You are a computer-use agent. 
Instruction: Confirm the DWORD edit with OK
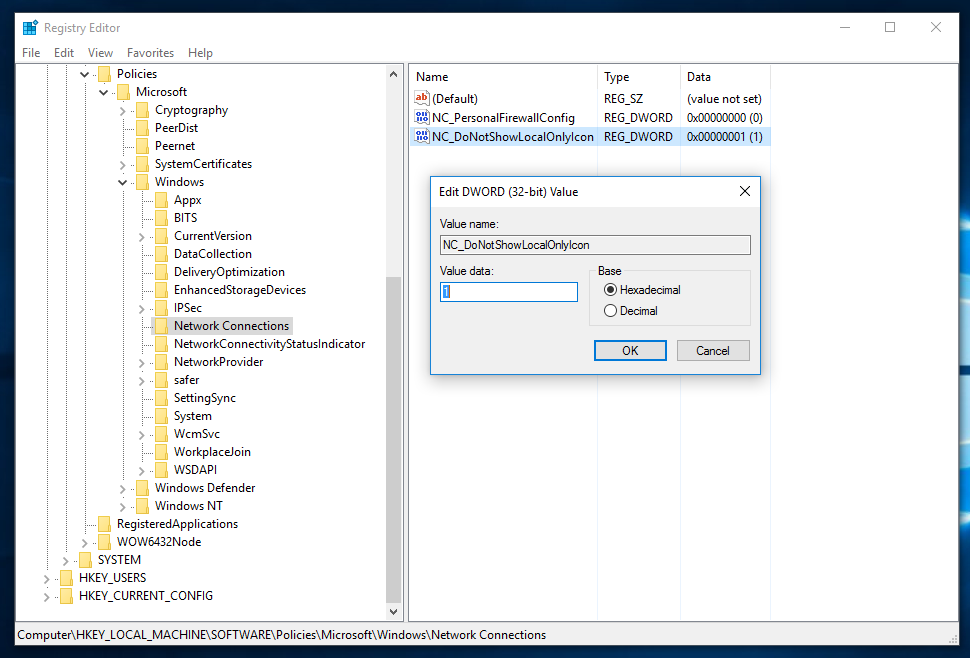[x=630, y=351]
